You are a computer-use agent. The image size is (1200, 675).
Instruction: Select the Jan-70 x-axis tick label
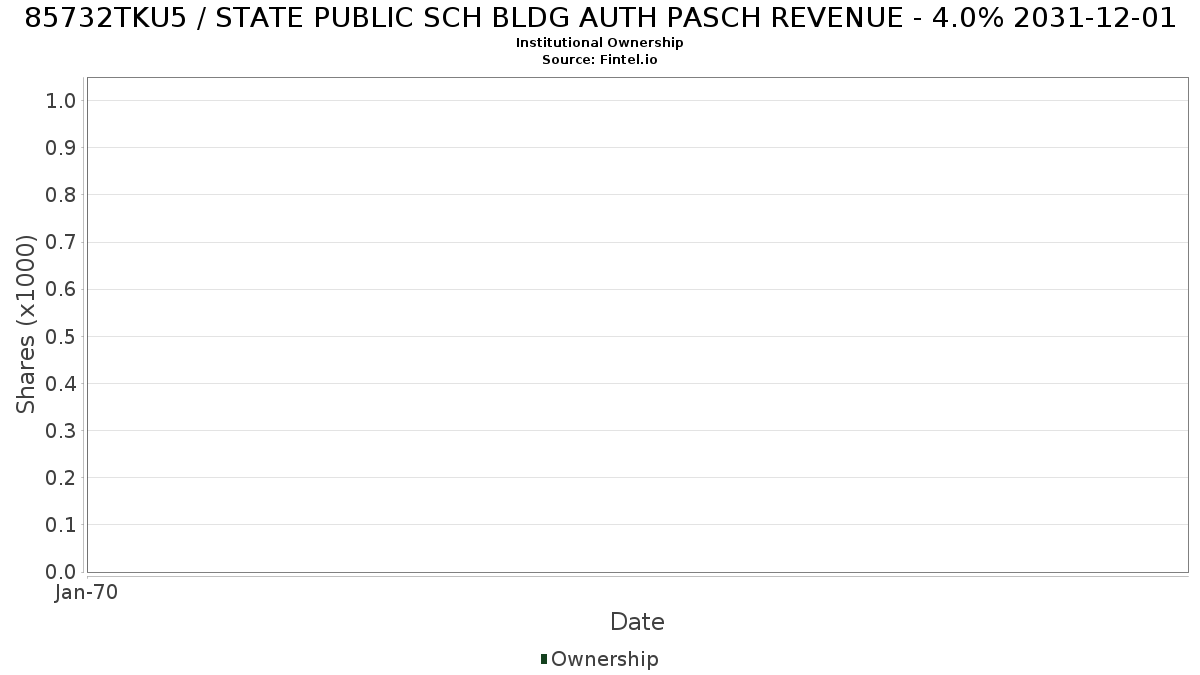(x=87, y=592)
